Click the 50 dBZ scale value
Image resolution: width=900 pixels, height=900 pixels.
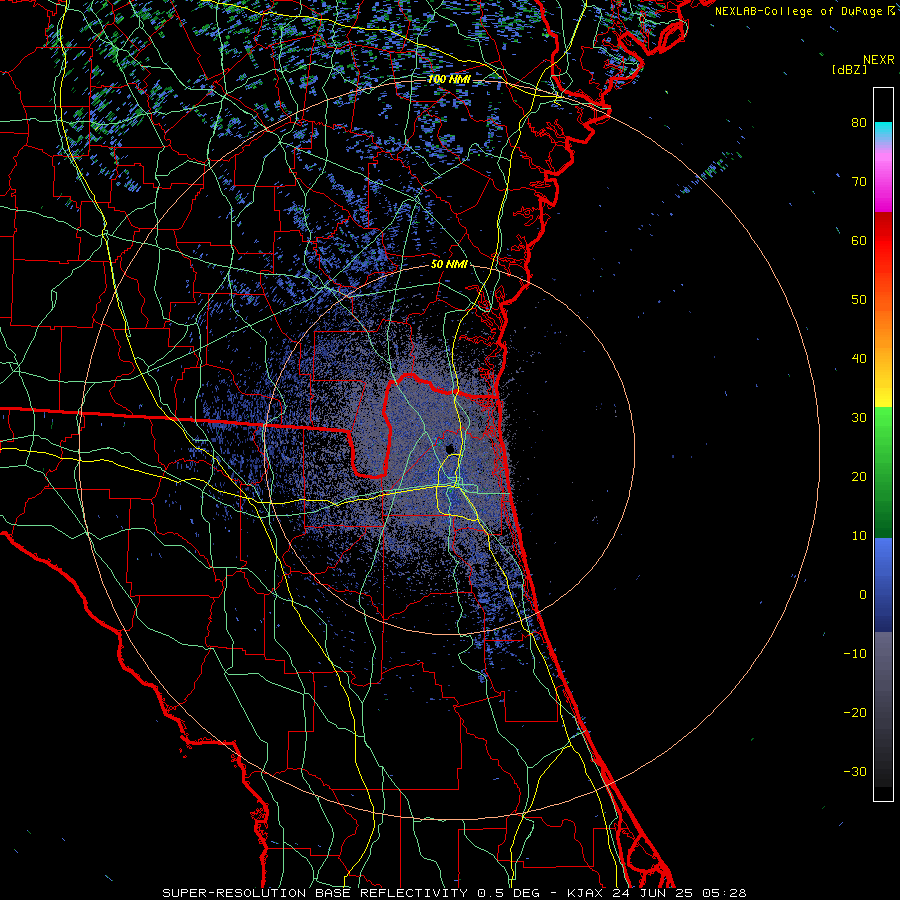859,300
